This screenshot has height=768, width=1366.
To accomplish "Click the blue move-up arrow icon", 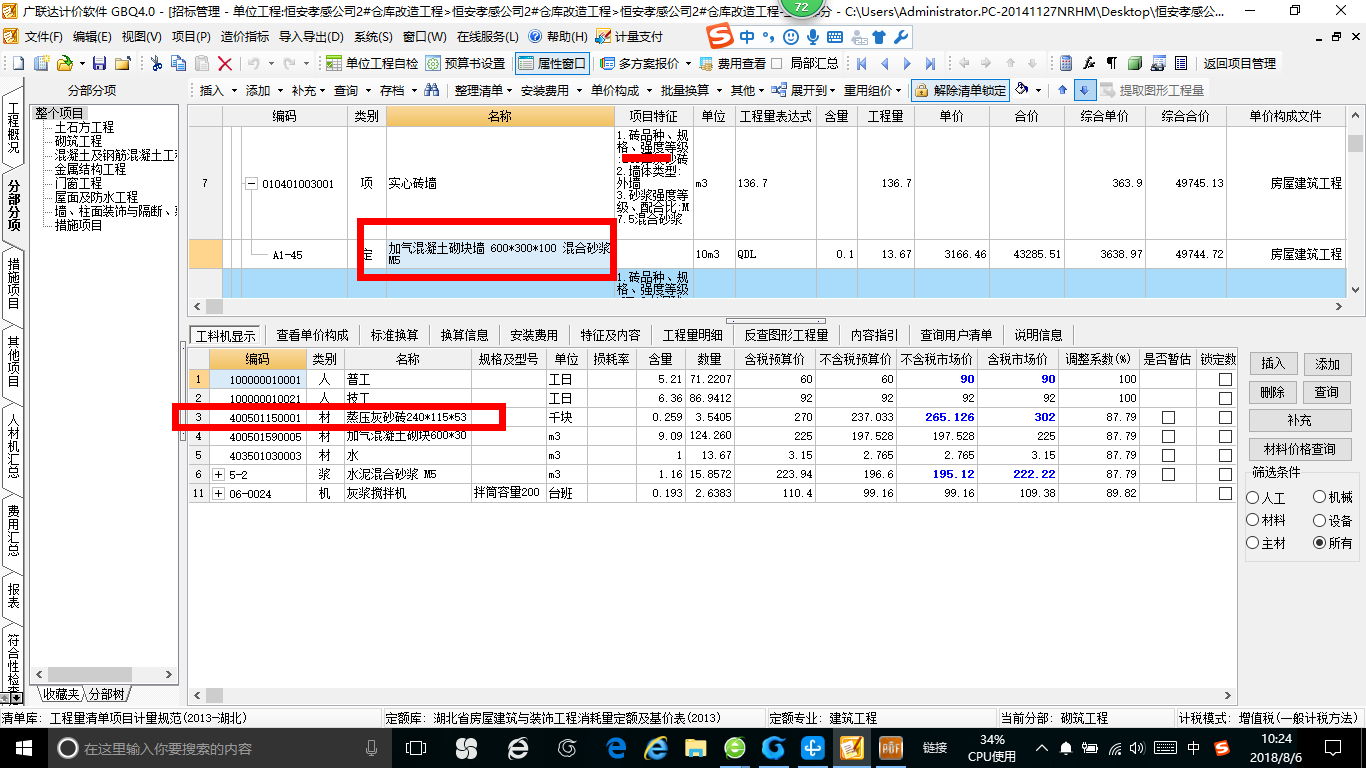I will [1063, 90].
